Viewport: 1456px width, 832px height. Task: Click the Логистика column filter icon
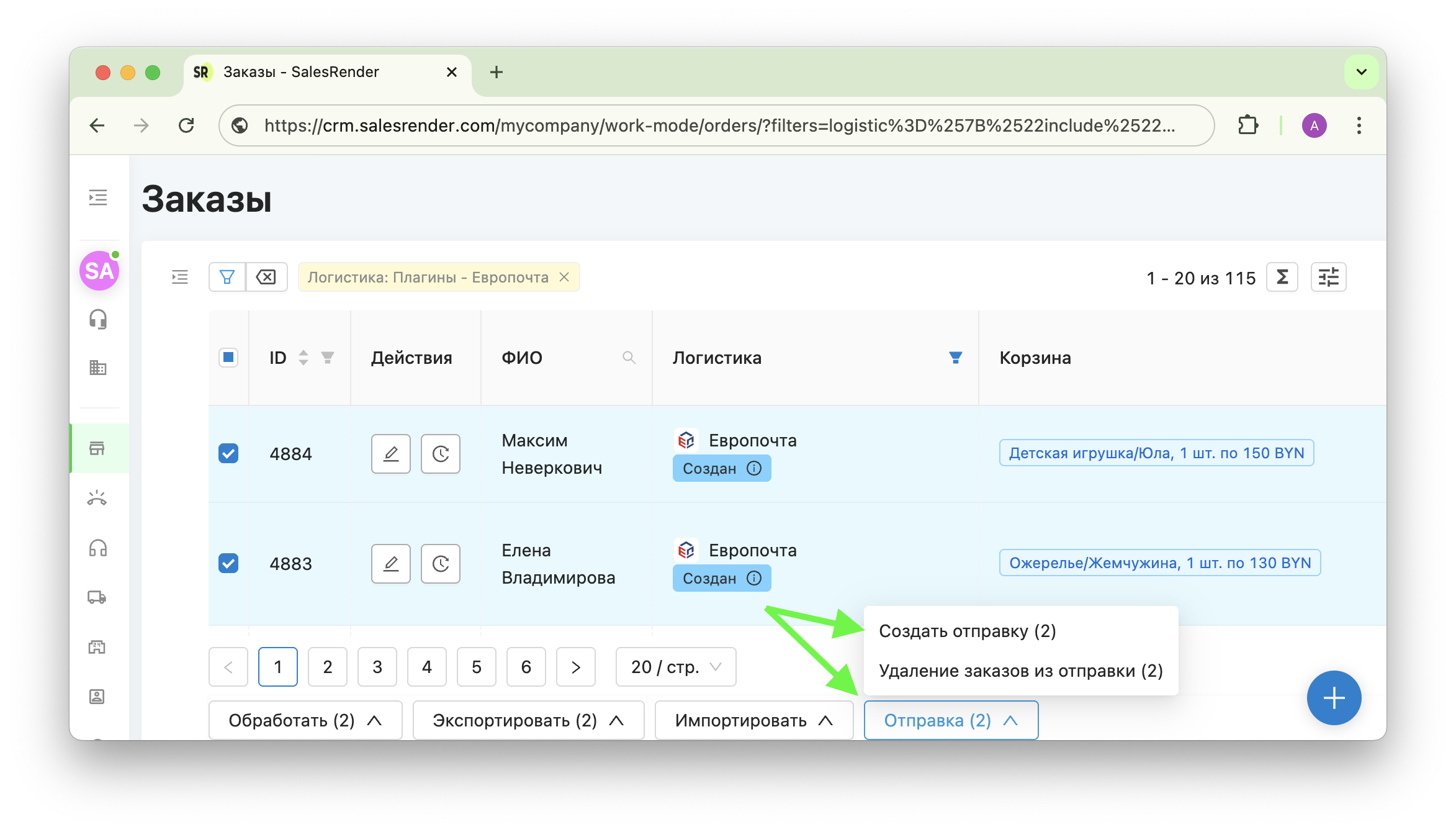(955, 358)
